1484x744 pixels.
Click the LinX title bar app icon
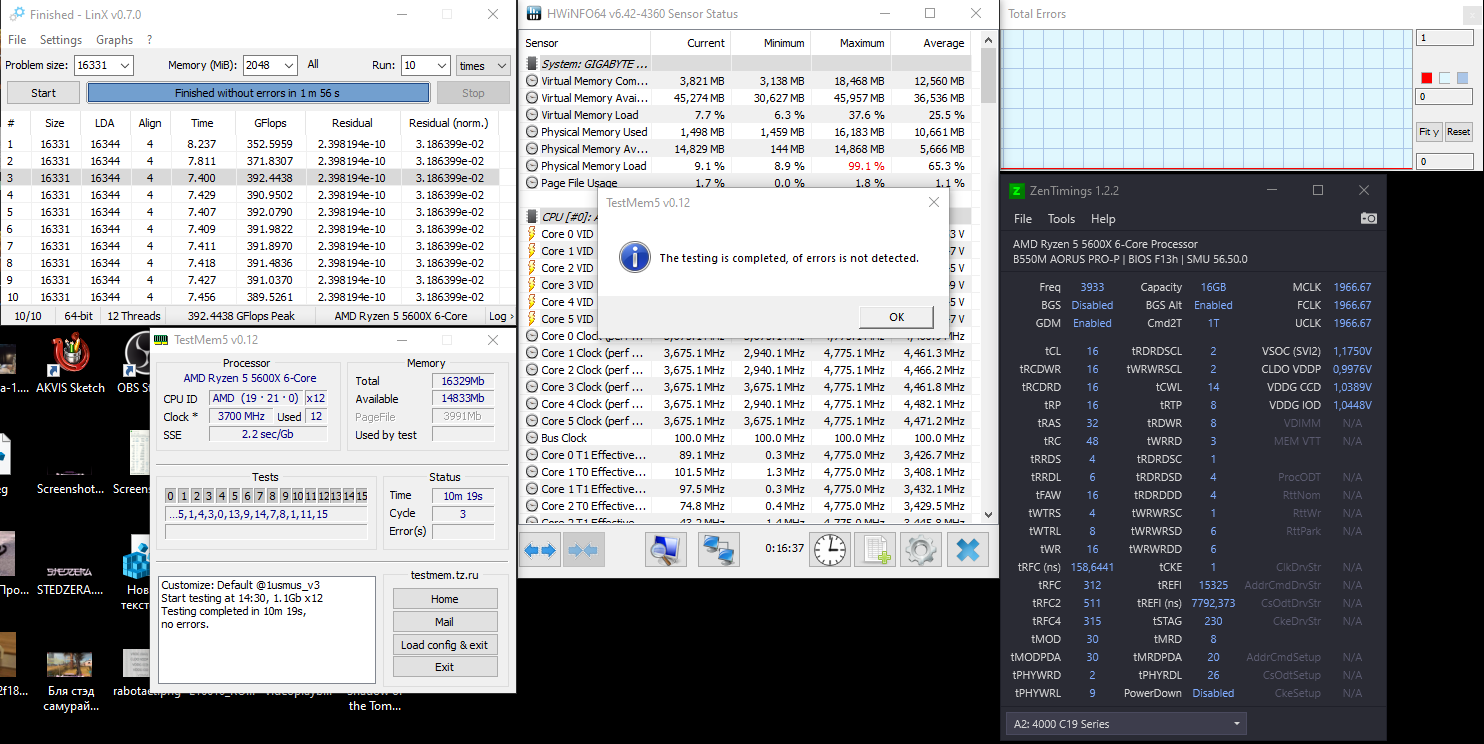click(16, 14)
